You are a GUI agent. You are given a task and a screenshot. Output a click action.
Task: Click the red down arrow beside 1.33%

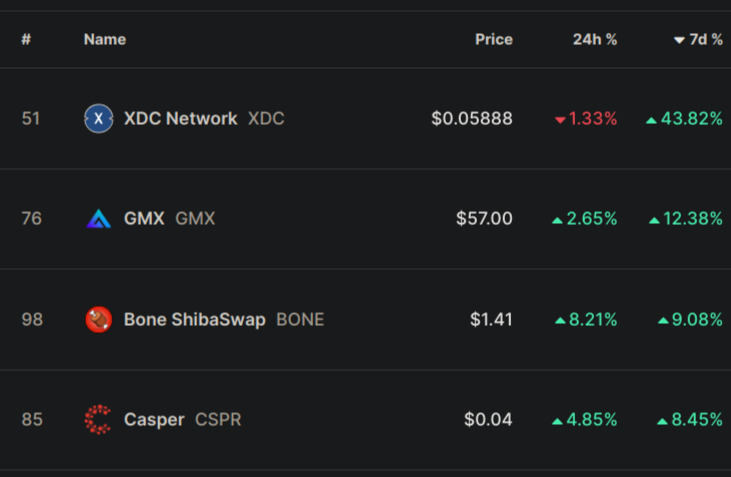pos(560,120)
